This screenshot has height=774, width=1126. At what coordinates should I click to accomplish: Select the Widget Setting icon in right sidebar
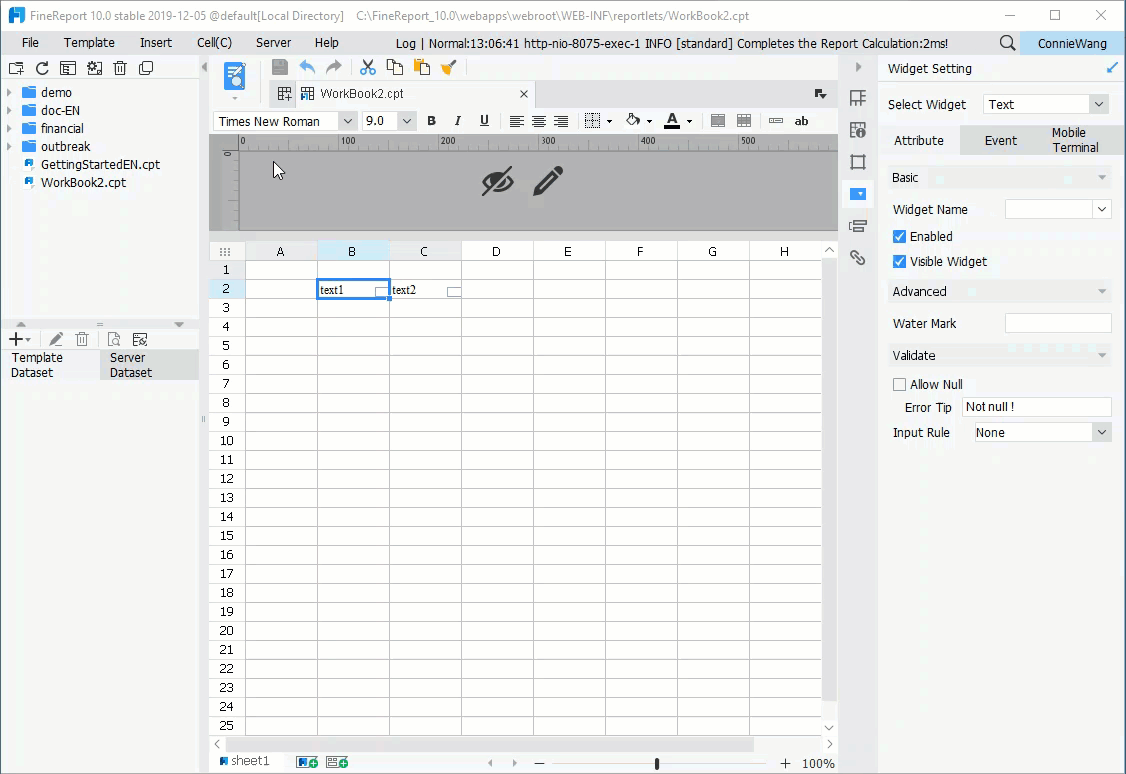click(857, 193)
